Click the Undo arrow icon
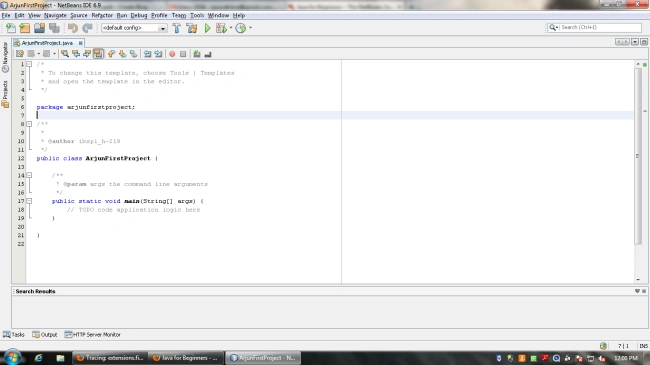The height and width of the screenshot is (365, 650). [x=73, y=28]
